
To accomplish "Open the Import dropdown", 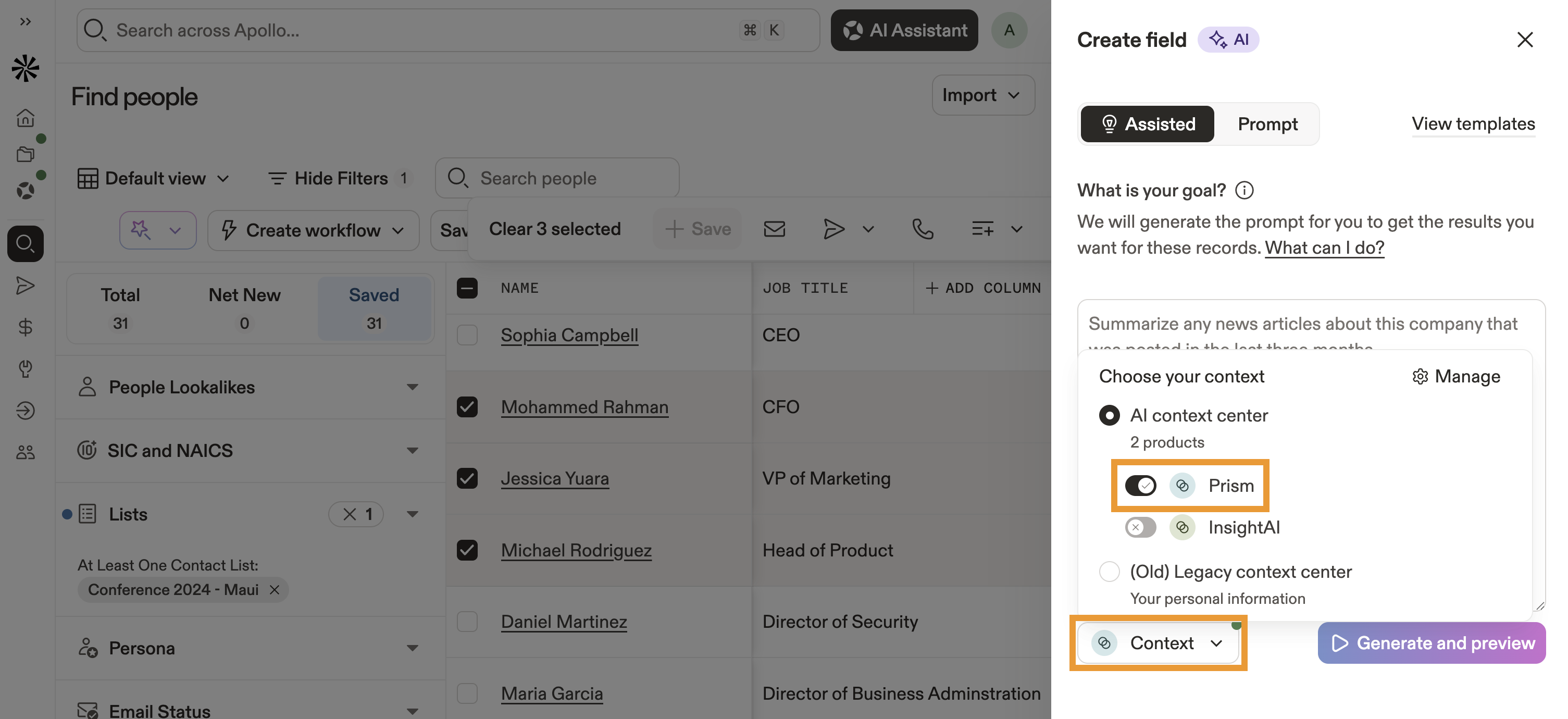I will pos(982,95).
